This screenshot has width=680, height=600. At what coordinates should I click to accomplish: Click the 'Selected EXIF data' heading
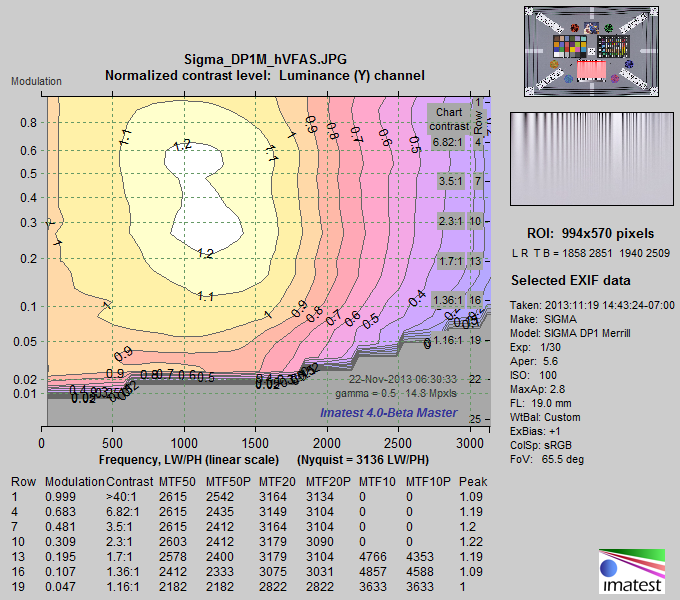571,280
